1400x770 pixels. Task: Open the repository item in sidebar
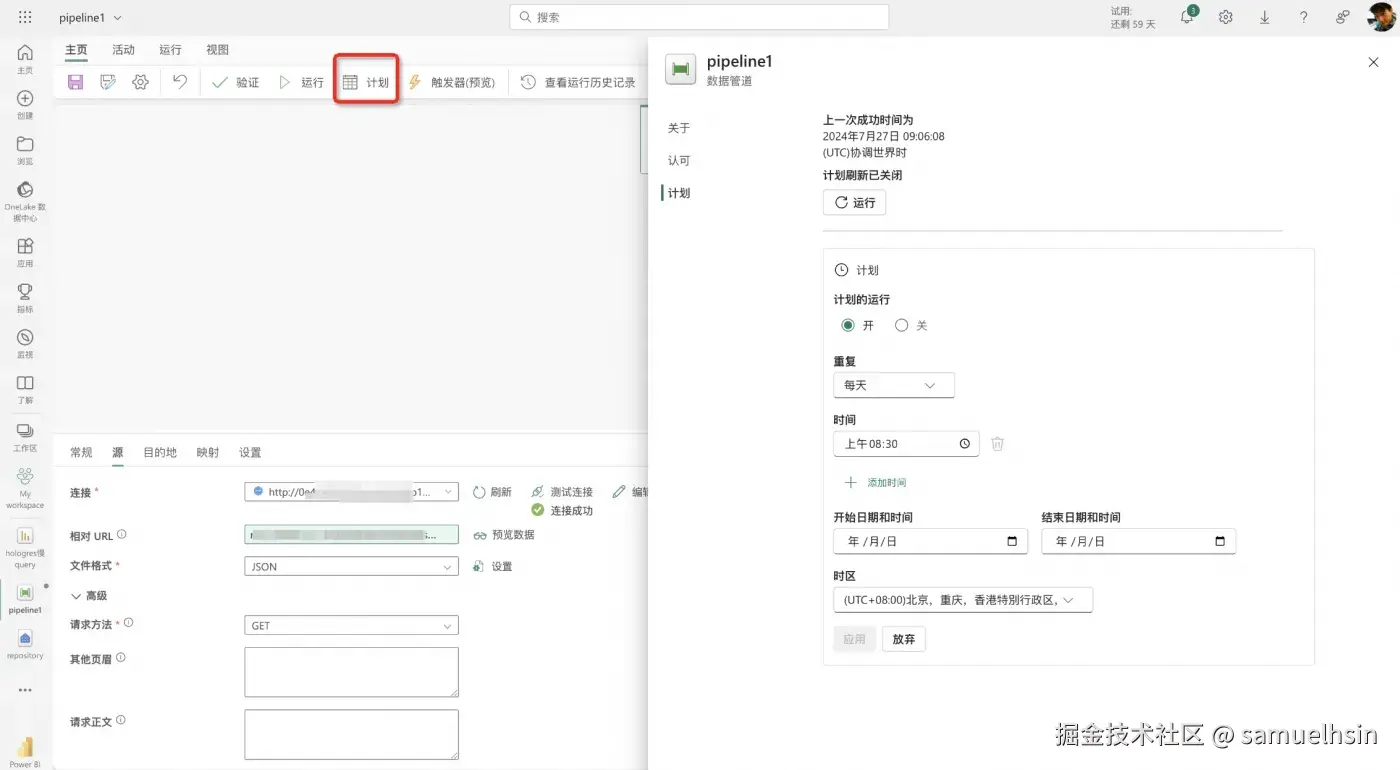[x=25, y=643]
